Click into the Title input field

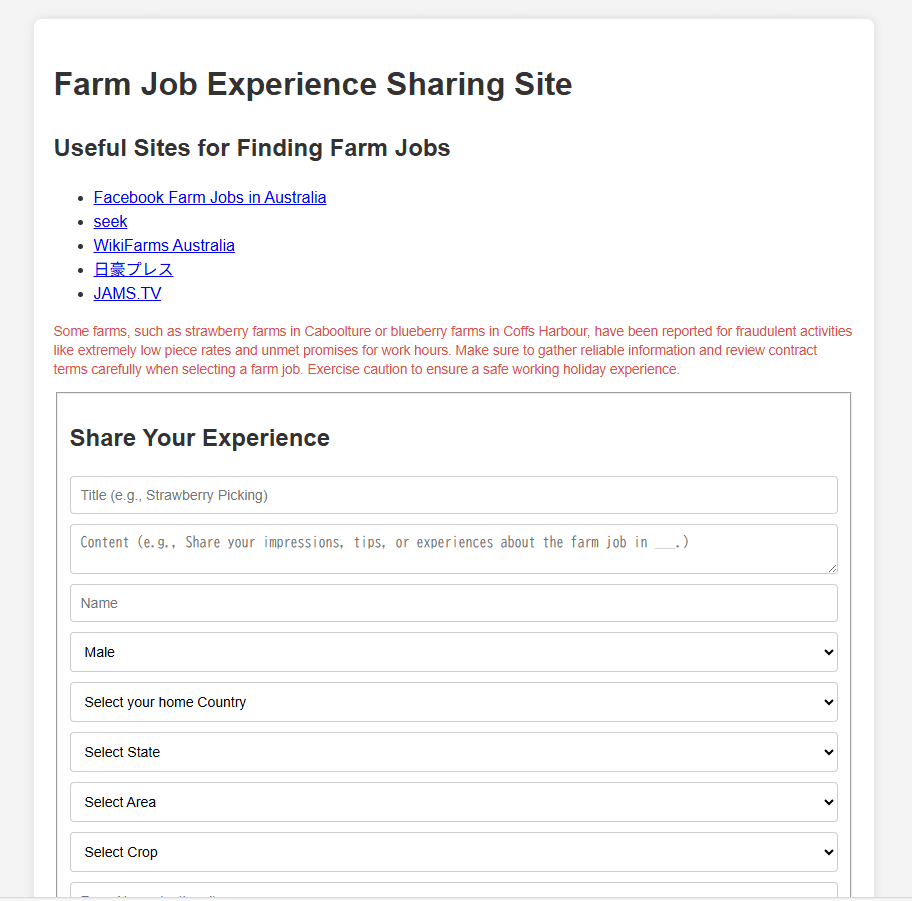pos(453,495)
